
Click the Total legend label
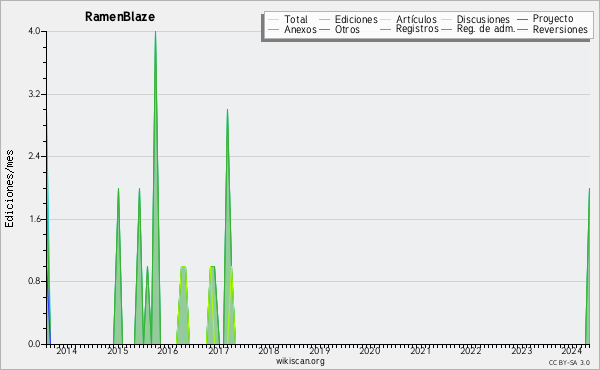click(x=296, y=19)
